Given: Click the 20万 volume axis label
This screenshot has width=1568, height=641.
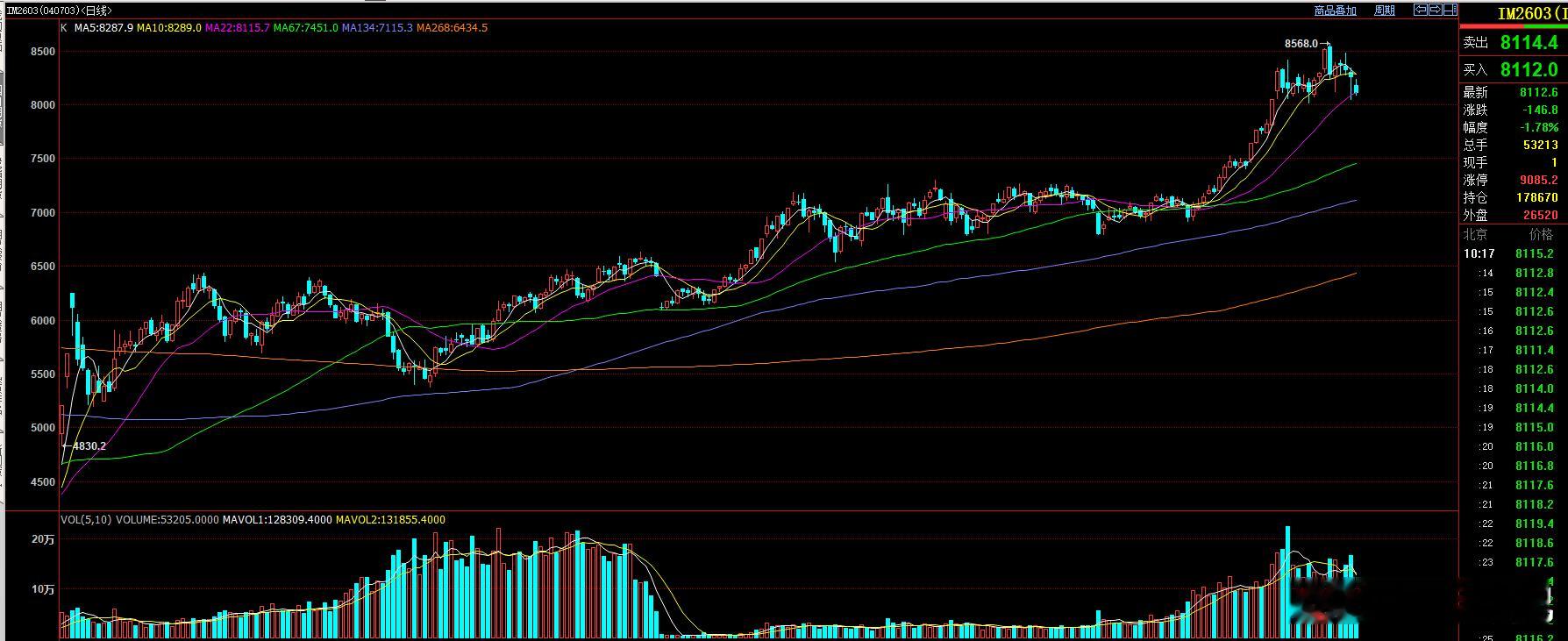Looking at the screenshot, I should point(43,540).
